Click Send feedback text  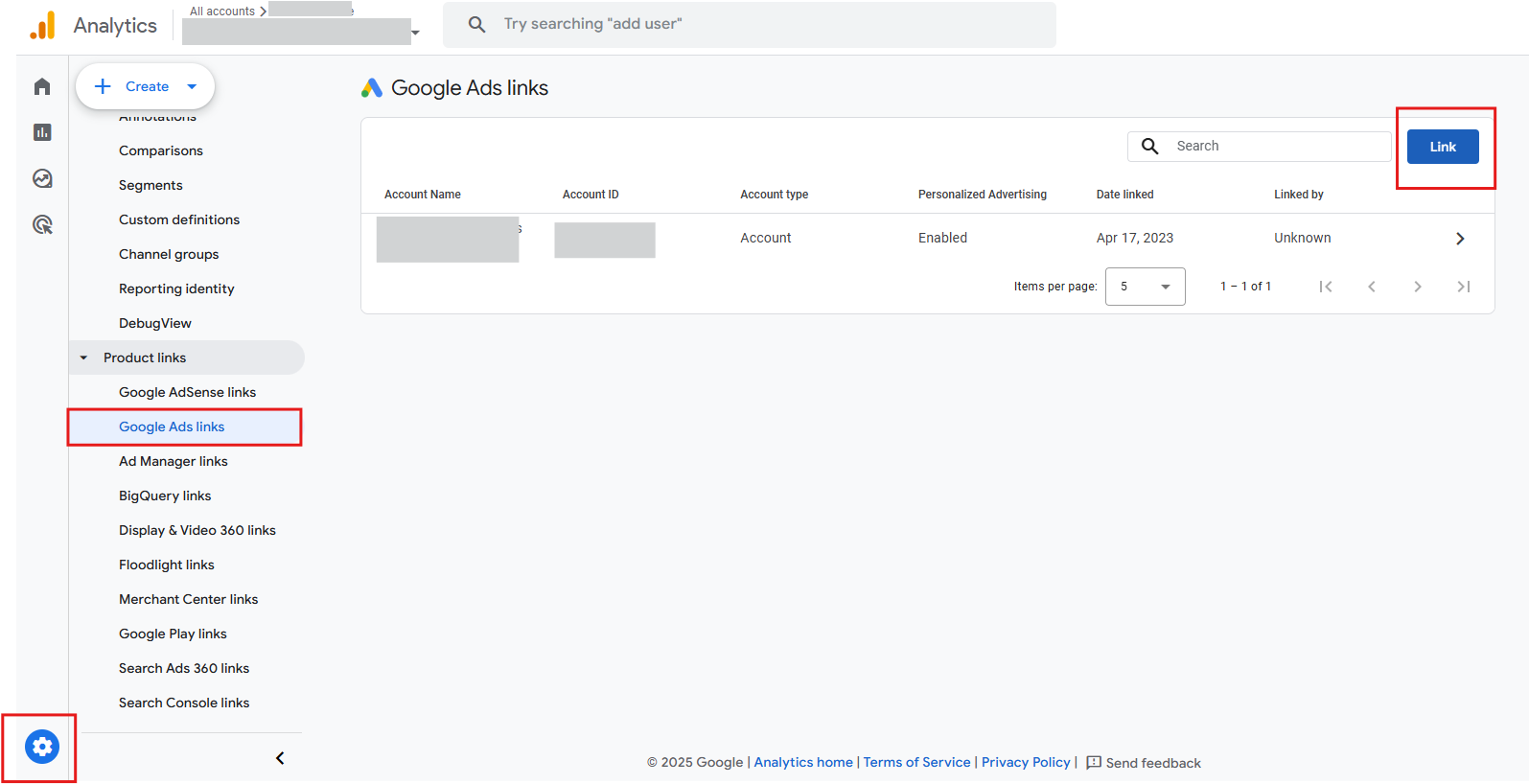point(1153,763)
